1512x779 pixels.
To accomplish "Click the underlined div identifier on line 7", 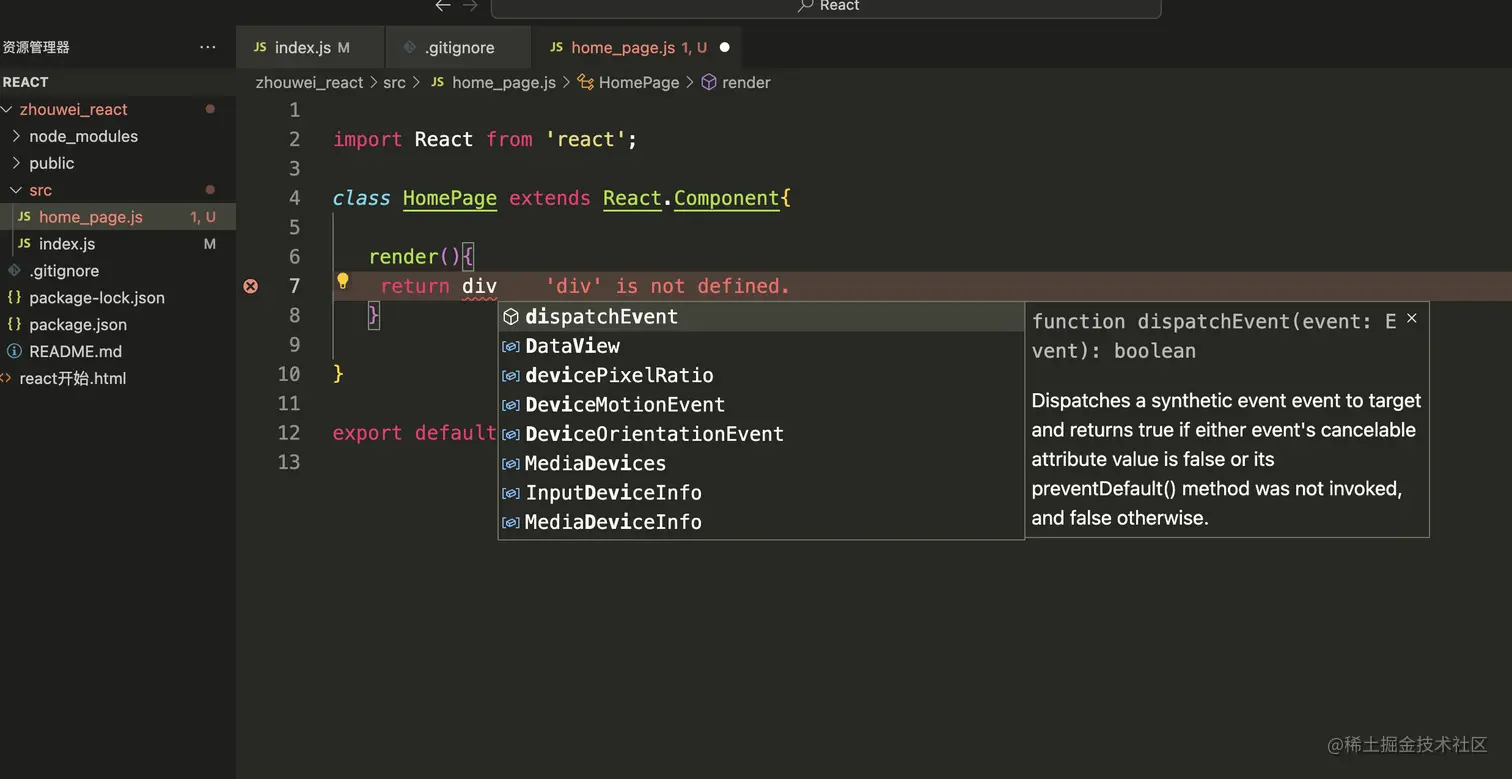I will pos(479,286).
